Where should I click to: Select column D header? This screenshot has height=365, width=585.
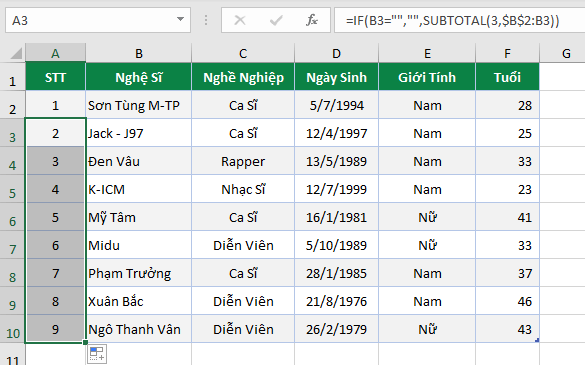point(337,53)
